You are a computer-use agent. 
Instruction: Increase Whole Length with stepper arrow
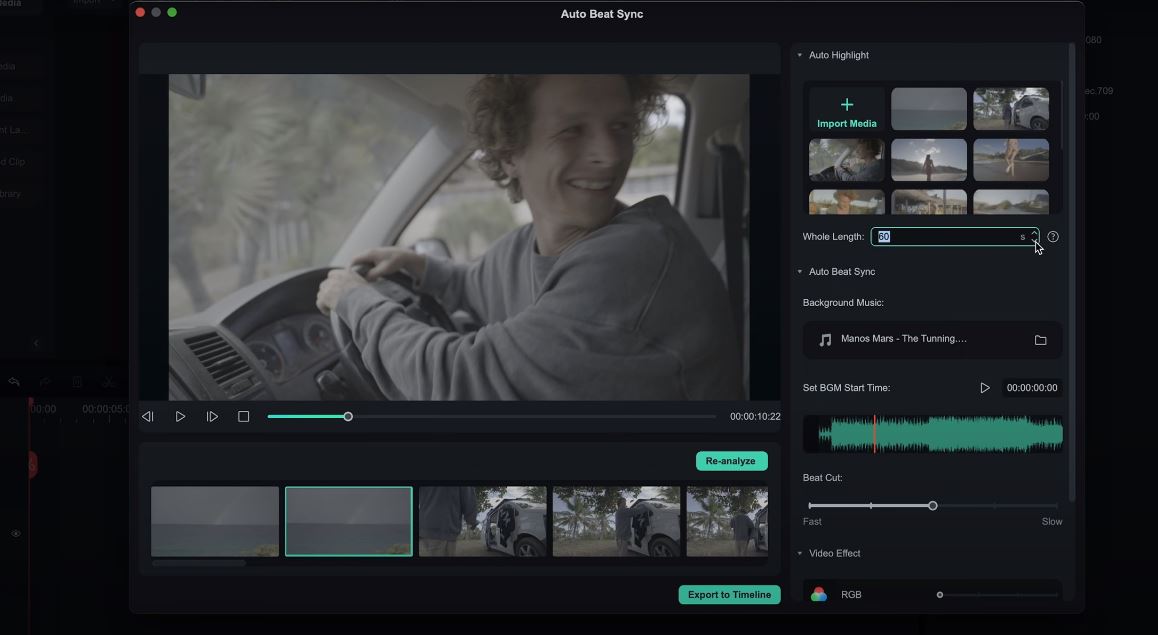pyautogui.click(x=1034, y=233)
